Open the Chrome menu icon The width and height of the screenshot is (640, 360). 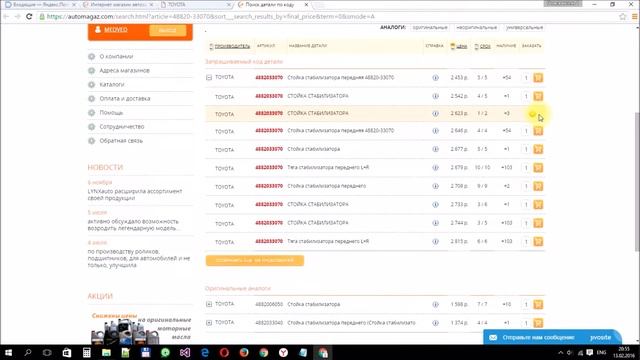[x=635, y=17]
